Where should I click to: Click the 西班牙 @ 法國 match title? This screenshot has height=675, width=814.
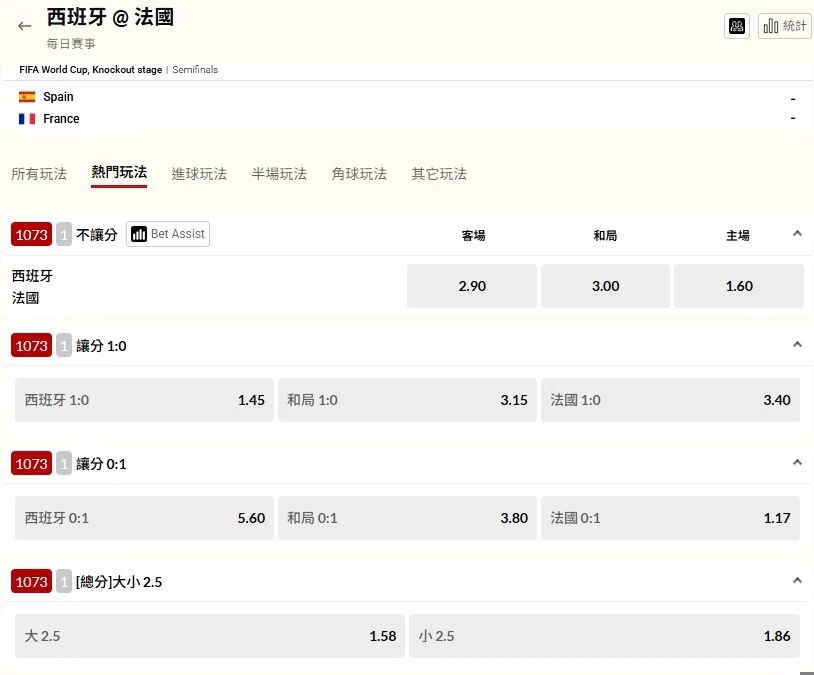(x=110, y=17)
